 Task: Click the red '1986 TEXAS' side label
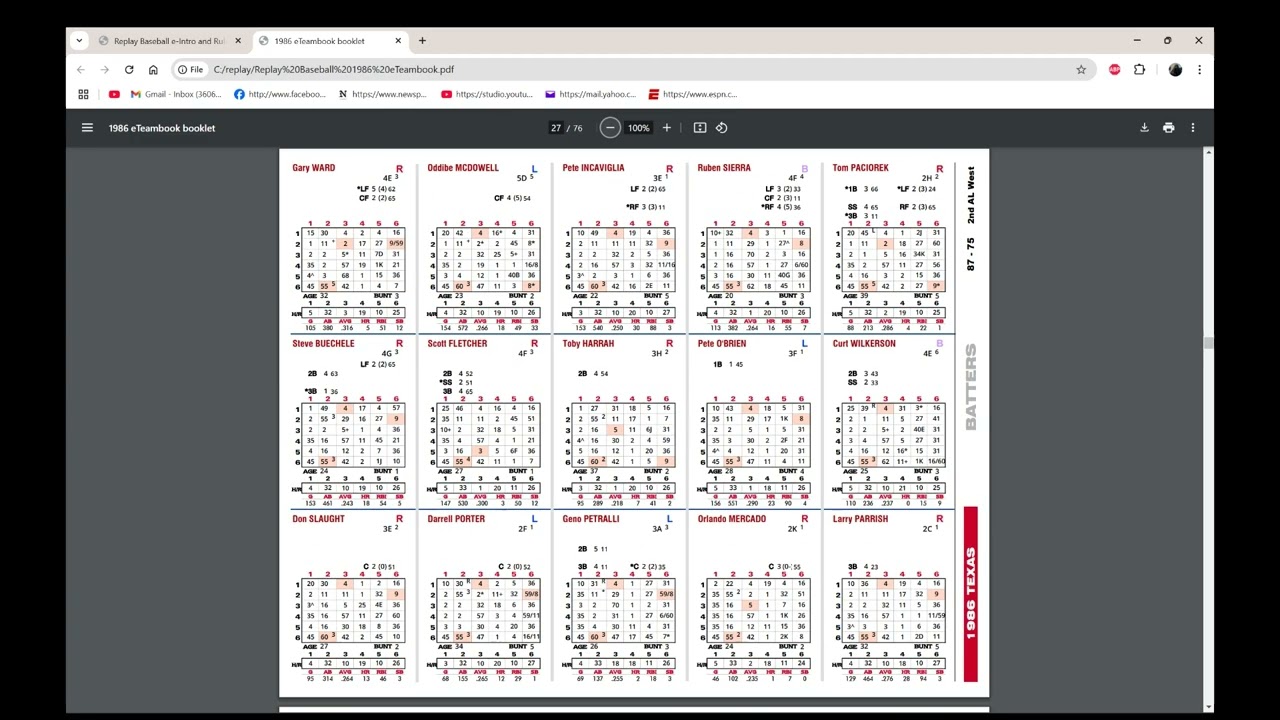point(971,594)
